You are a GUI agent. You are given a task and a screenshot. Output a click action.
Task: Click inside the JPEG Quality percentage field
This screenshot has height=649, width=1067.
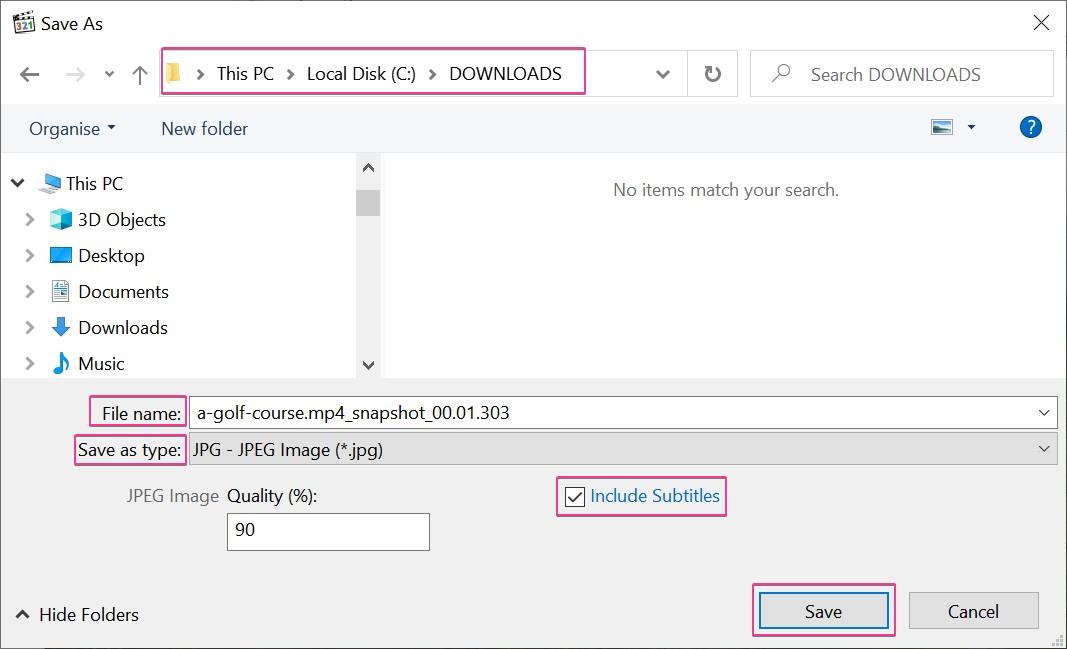(x=328, y=531)
